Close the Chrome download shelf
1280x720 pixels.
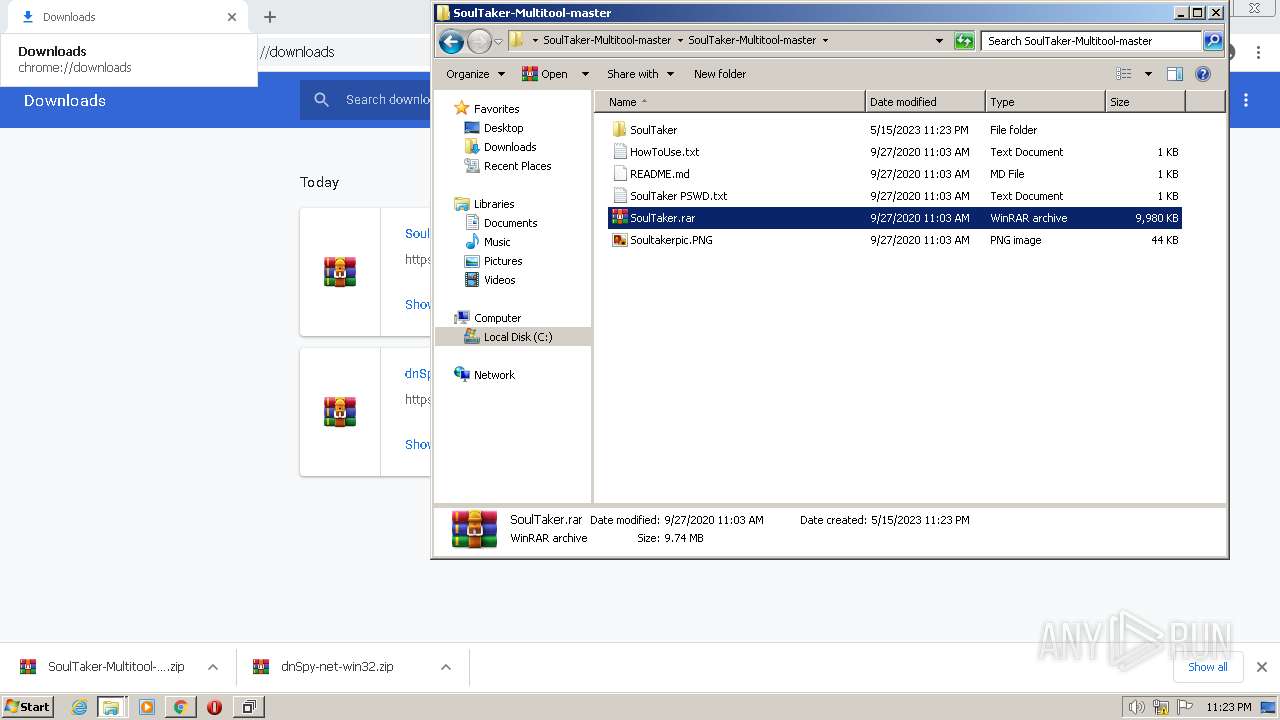[1262, 667]
